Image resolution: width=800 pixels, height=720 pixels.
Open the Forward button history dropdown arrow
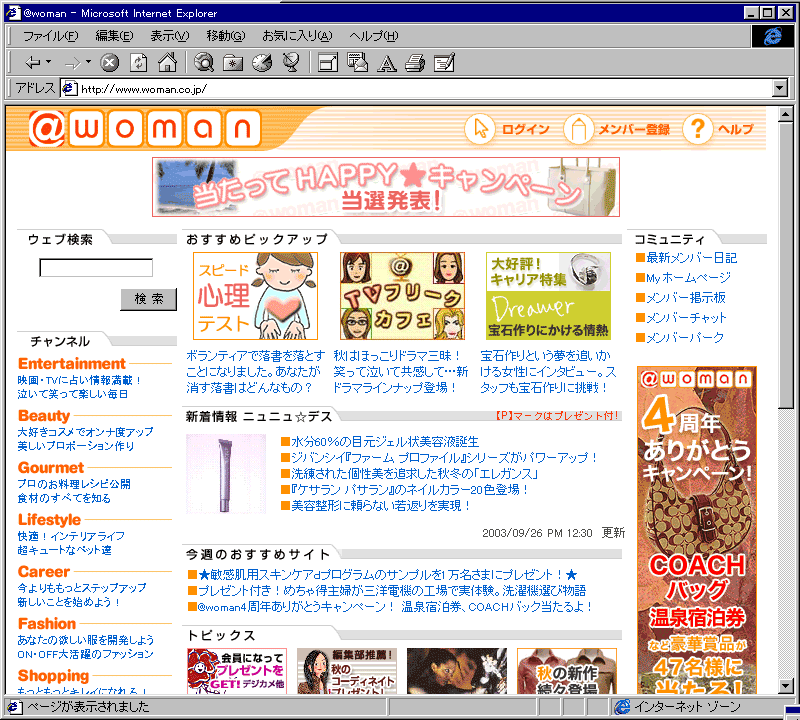pyautogui.click(x=88, y=62)
